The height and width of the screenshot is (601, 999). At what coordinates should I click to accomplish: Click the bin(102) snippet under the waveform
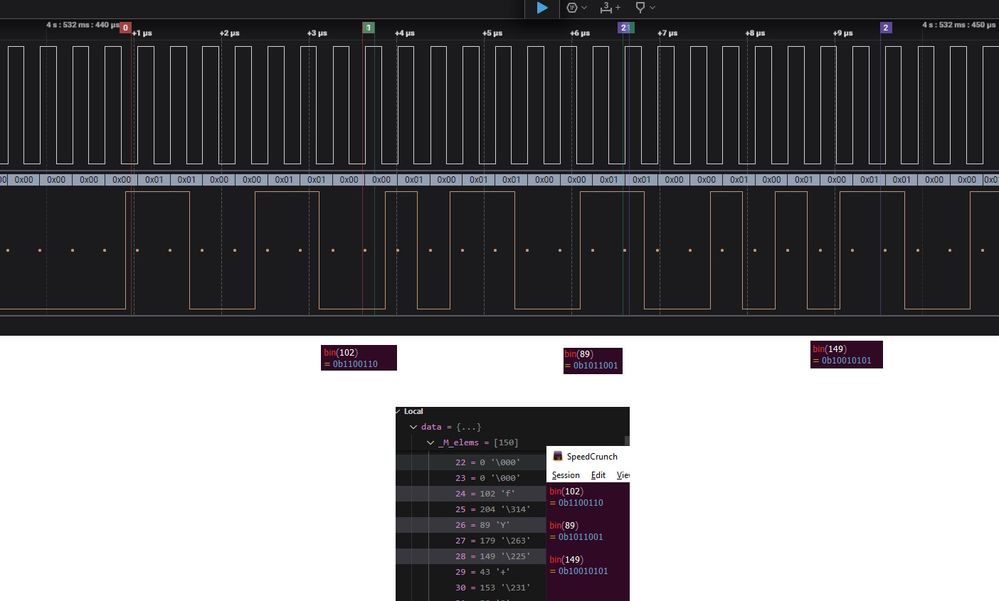click(x=359, y=358)
